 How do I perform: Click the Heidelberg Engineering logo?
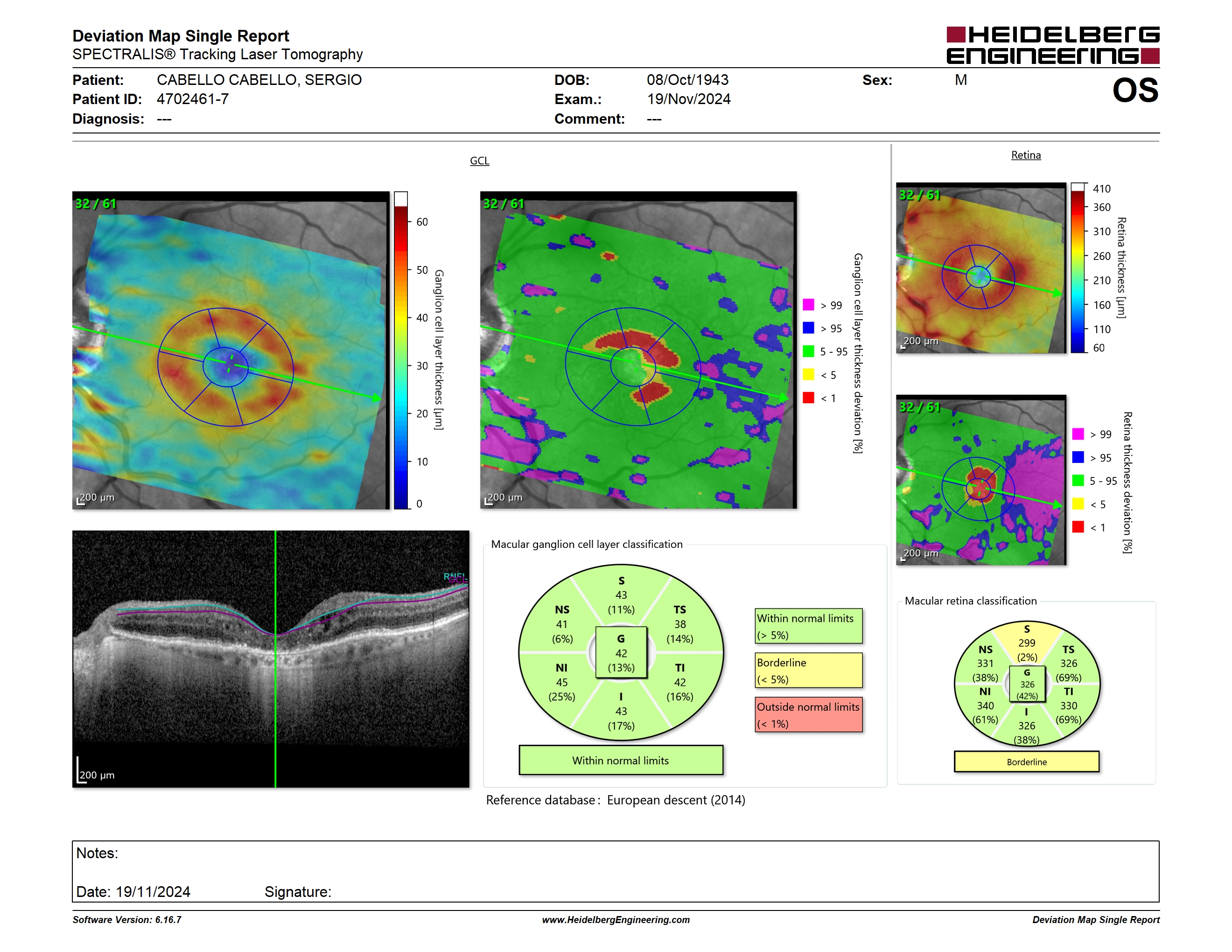[x=1053, y=44]
